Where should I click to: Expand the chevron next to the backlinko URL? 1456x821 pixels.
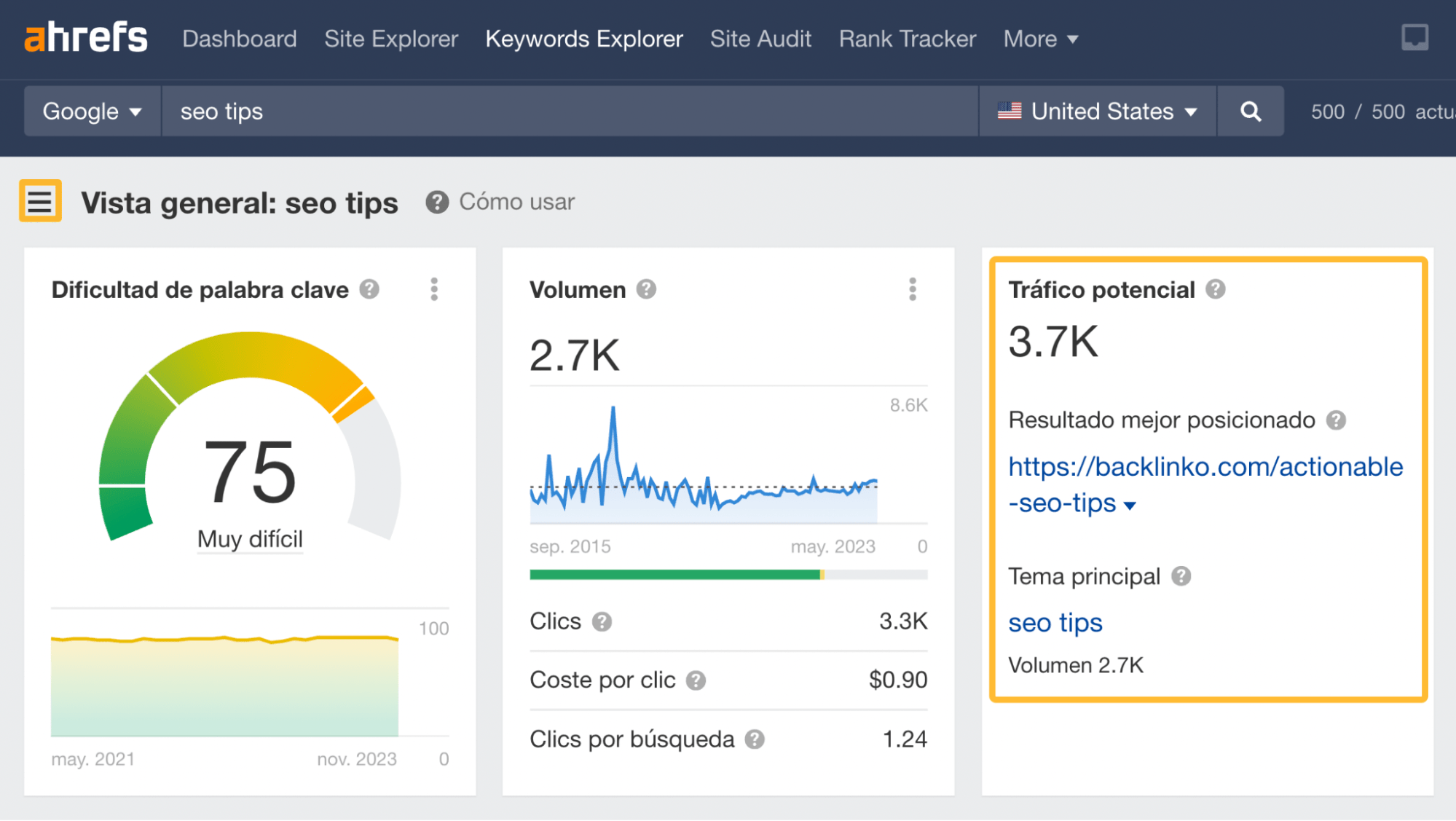click(1130, 504)
